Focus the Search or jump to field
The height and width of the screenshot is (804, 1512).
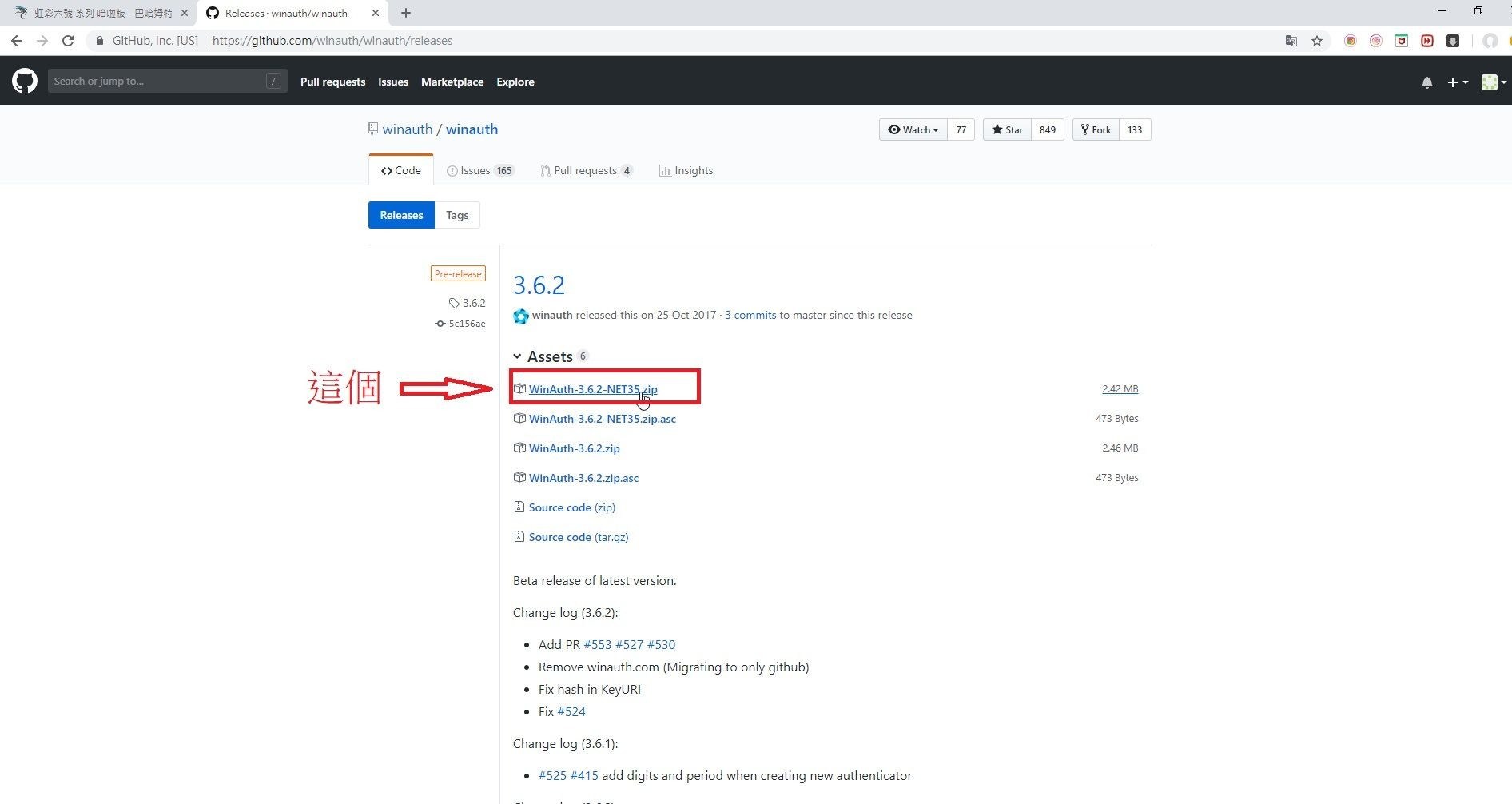[167, 81]
